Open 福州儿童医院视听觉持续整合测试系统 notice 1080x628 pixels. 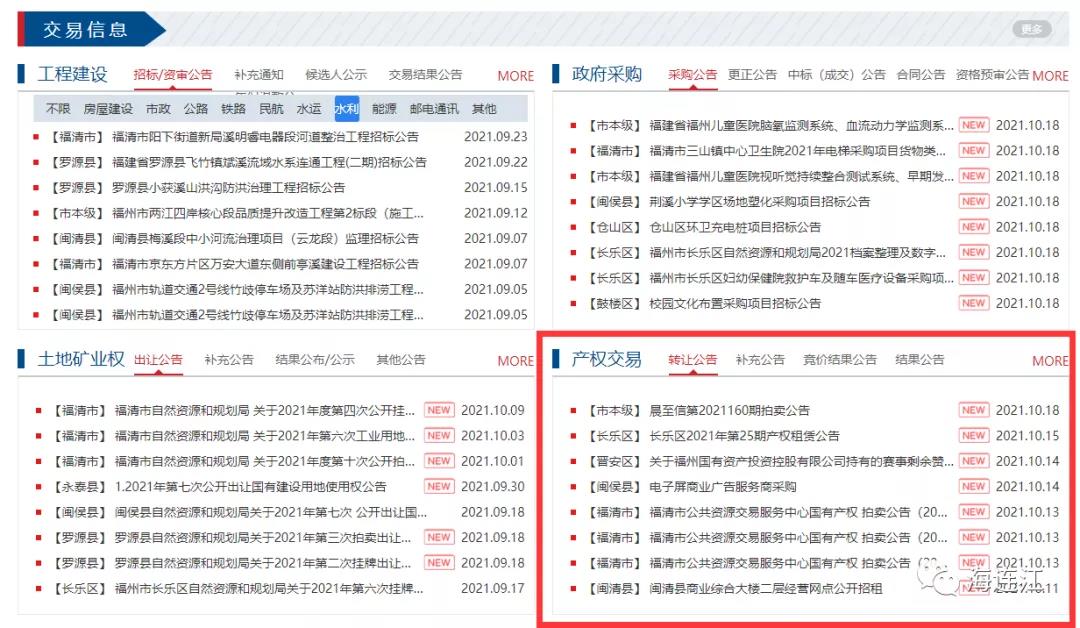[x=802, y=176]
